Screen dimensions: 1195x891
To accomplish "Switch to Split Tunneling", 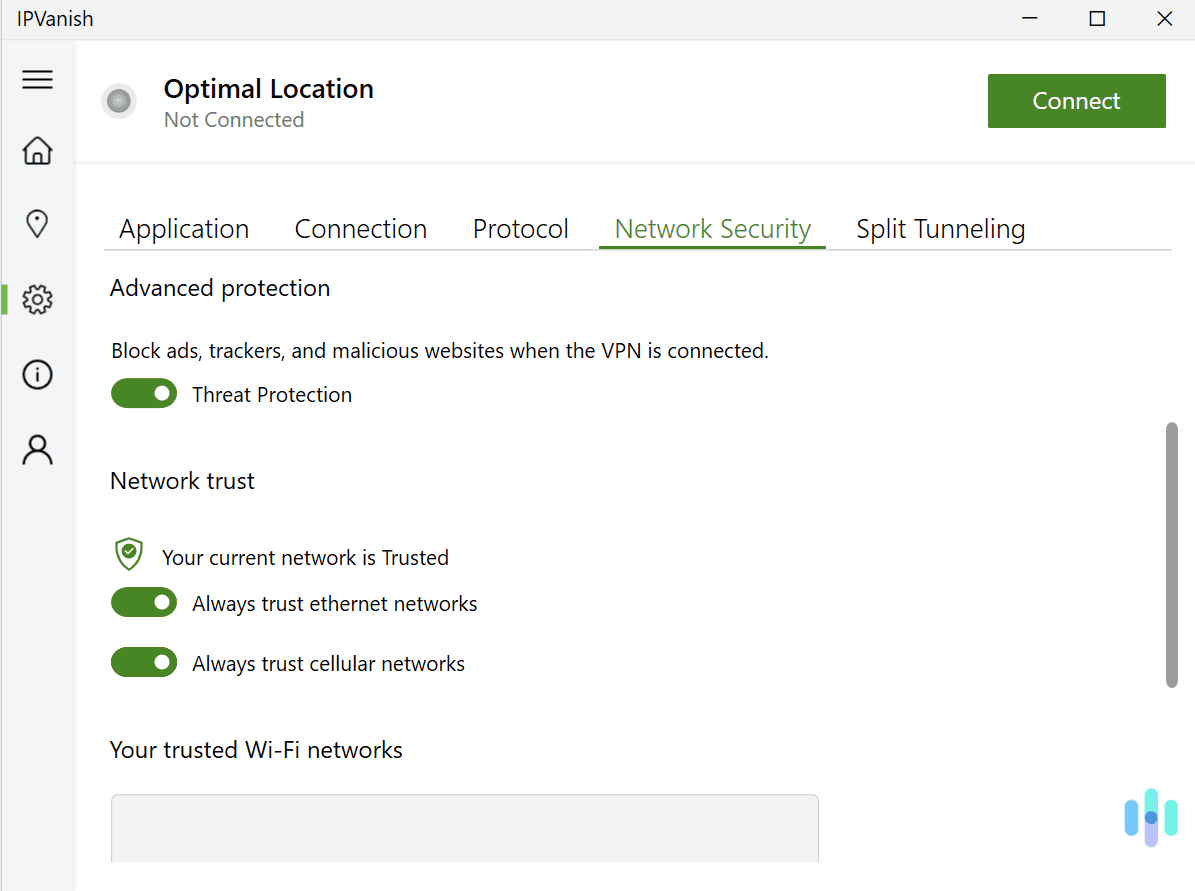I will pos(940,228).
